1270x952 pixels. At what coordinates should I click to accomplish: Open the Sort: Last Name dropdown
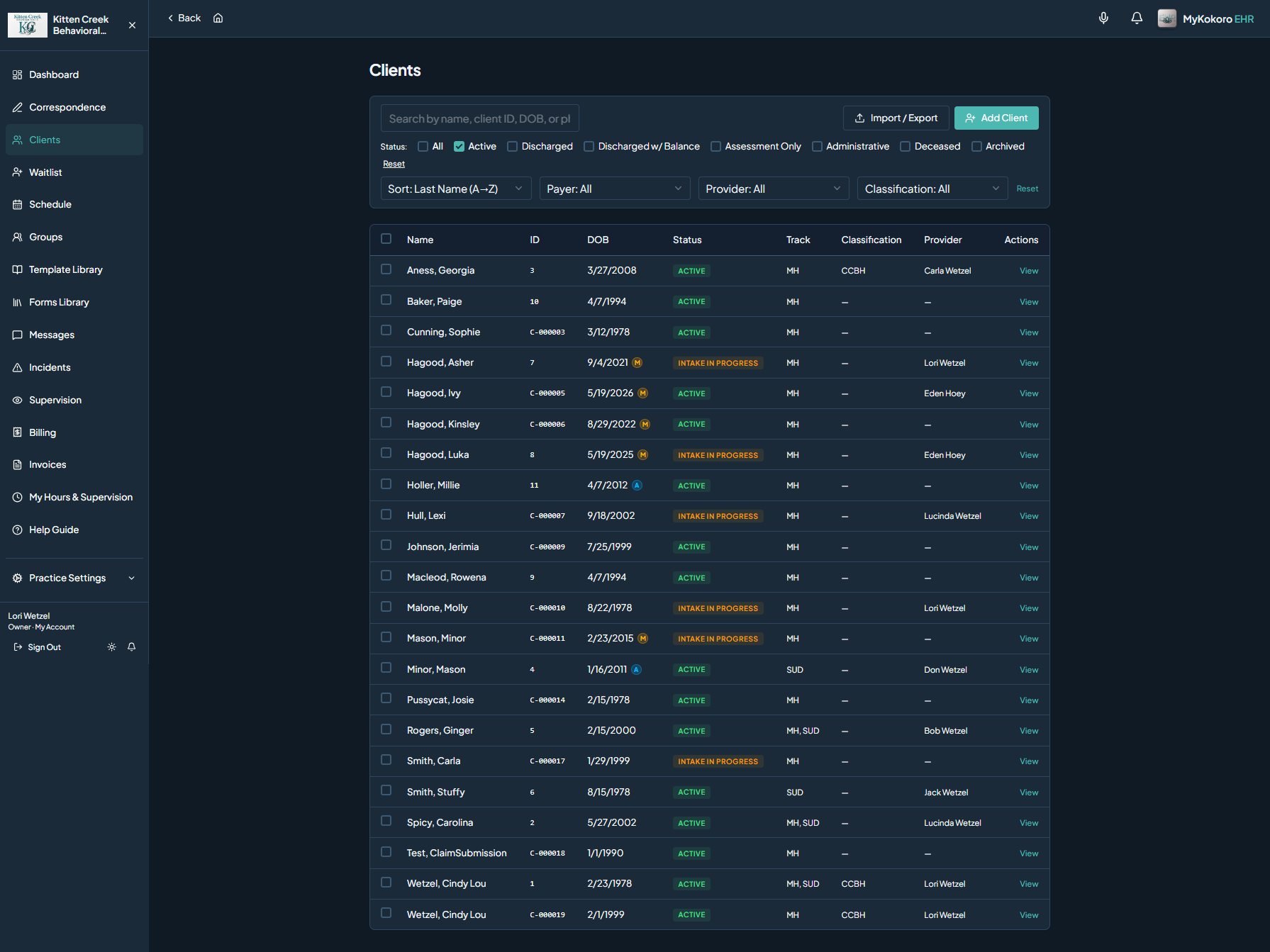[456, 189]
